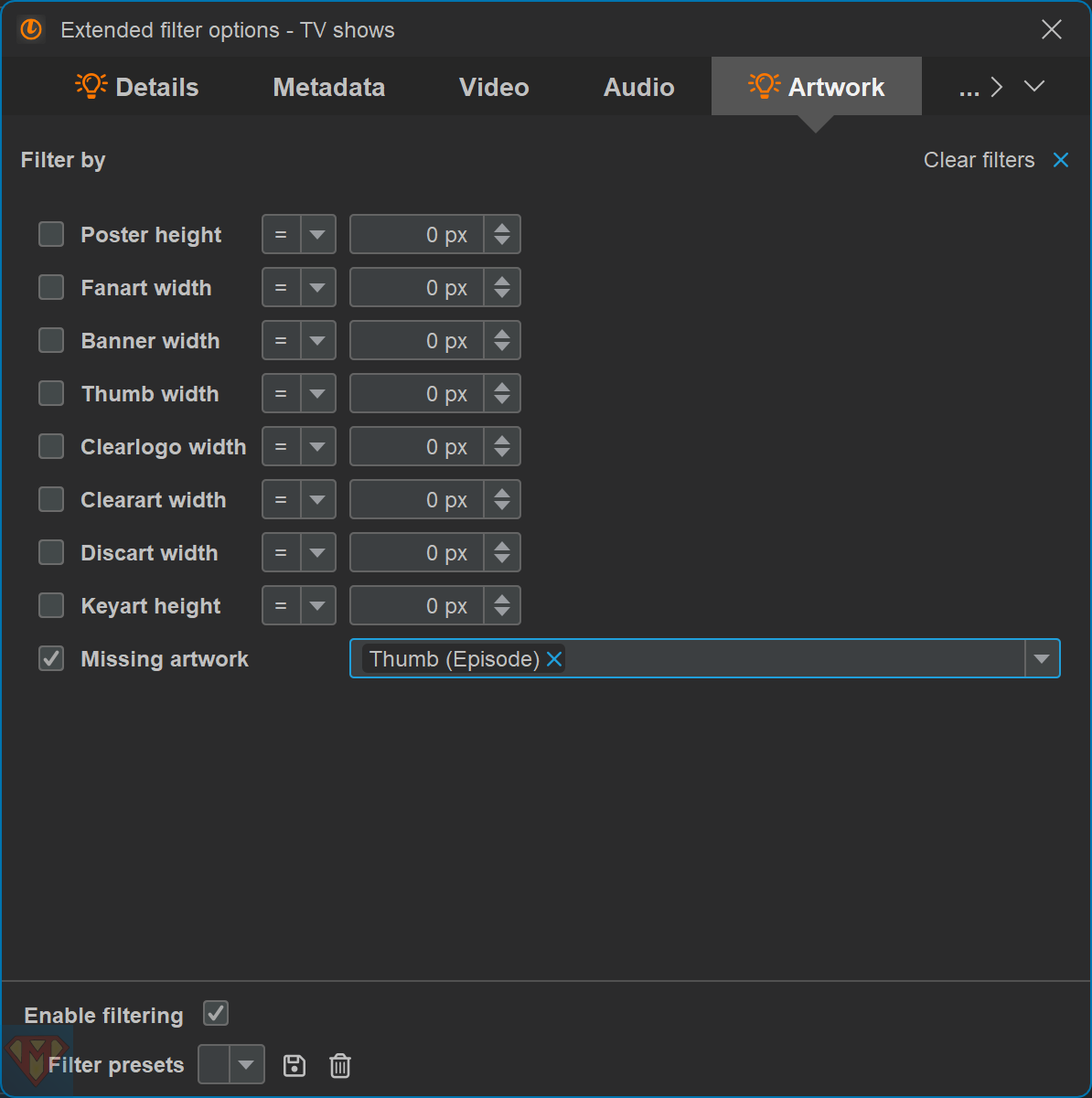Click the Clear filters X icon

[1061, 160]
